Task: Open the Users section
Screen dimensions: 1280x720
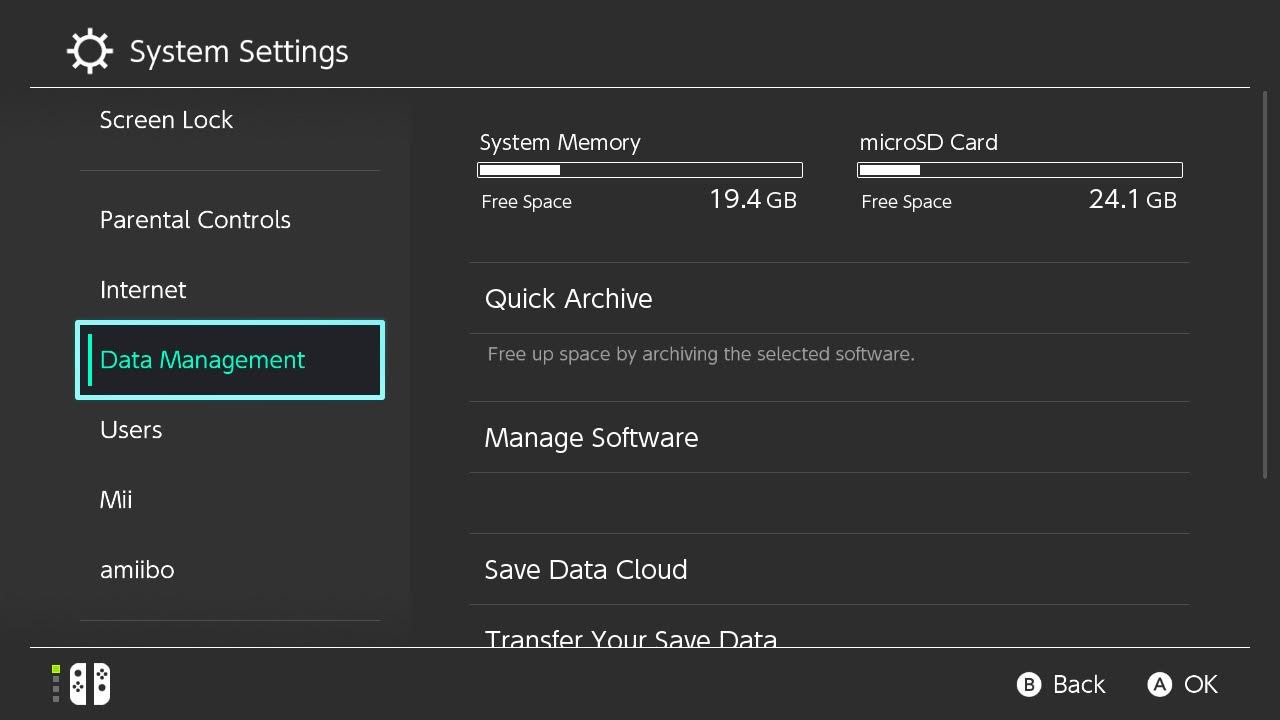Action: 131,430
